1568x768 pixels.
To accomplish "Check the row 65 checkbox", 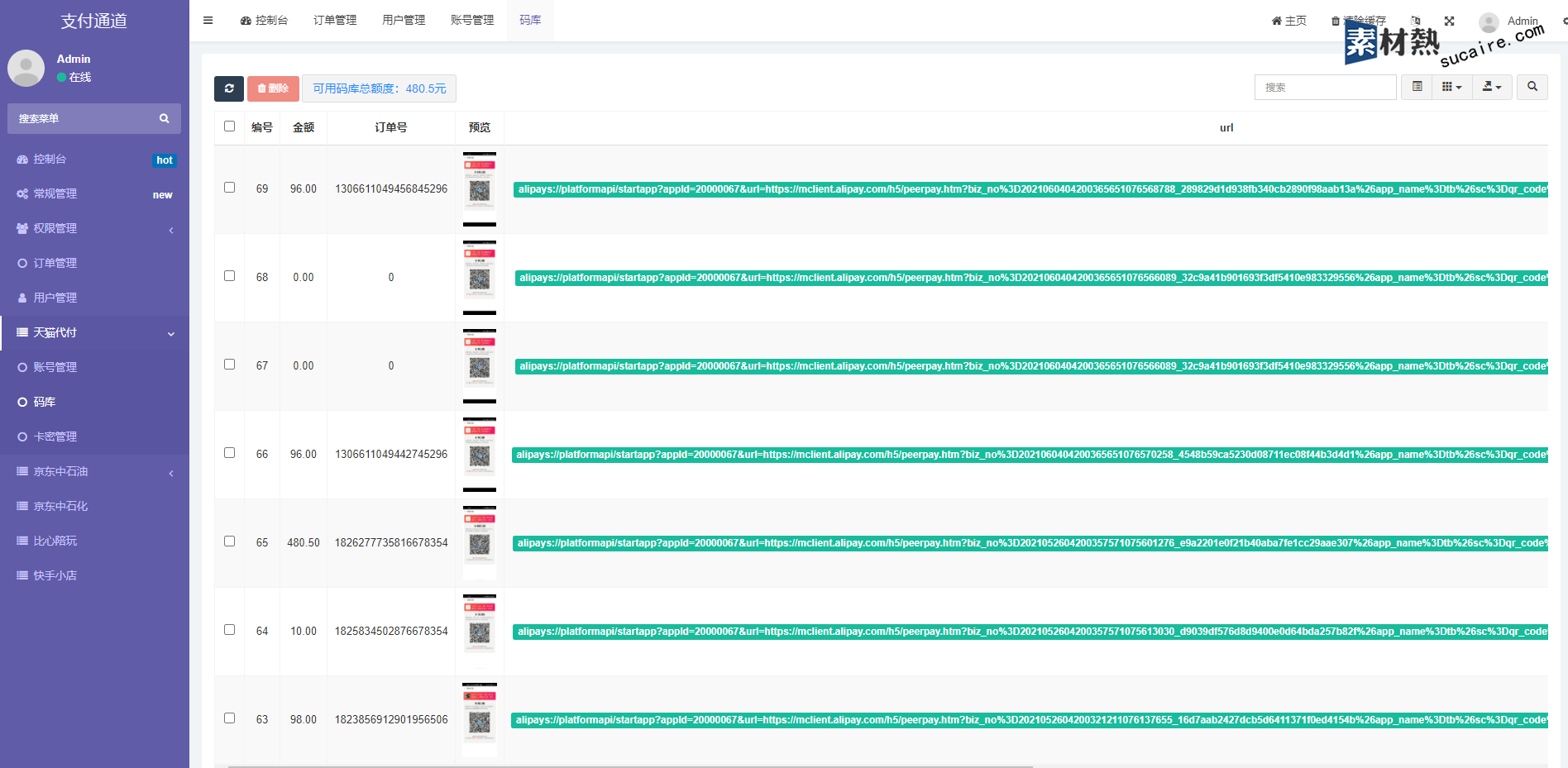I will tap(229, 541).
